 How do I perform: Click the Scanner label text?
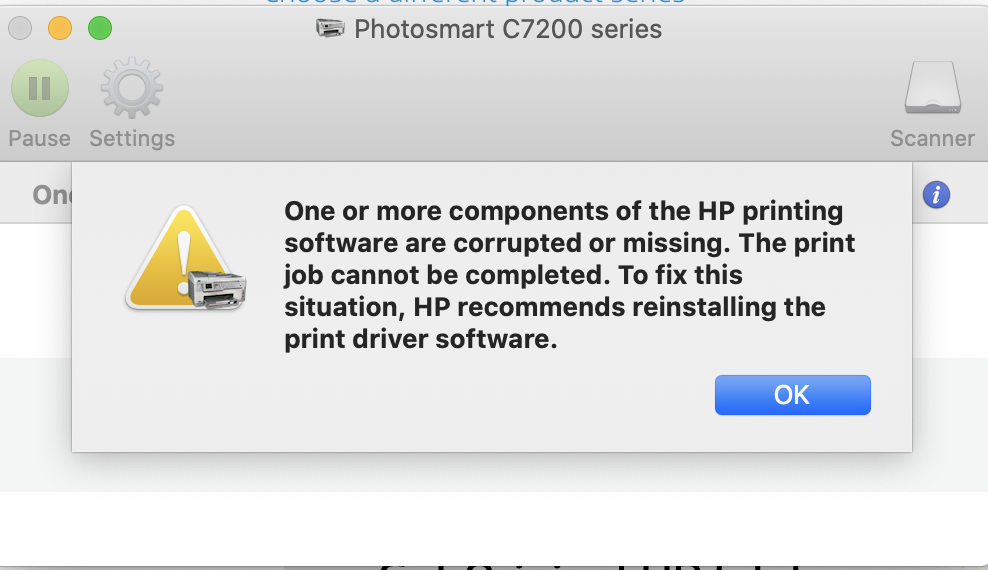[932, 139]
